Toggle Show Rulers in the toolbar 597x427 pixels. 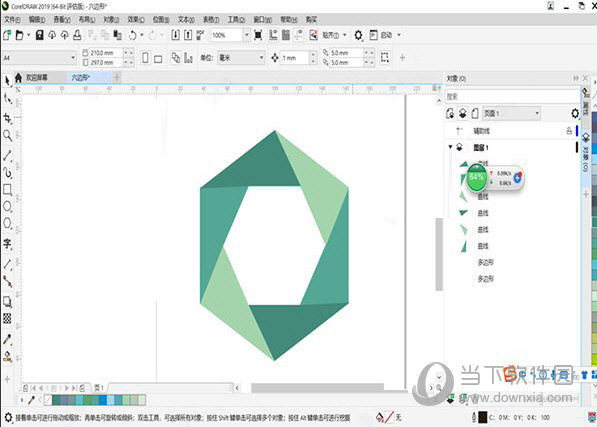pyautogui.click(x=273, y=35)
